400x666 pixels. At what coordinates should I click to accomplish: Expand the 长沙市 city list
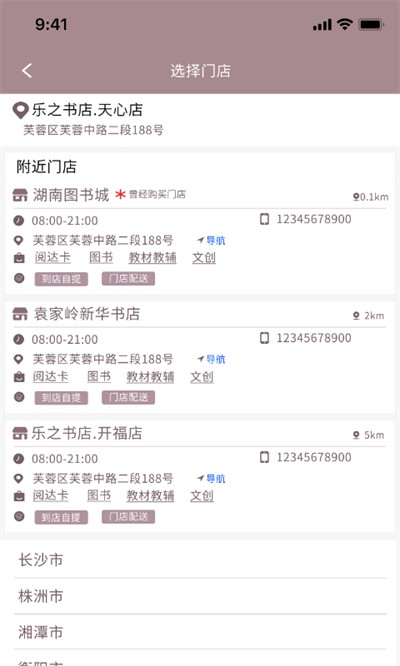point(200,560)
